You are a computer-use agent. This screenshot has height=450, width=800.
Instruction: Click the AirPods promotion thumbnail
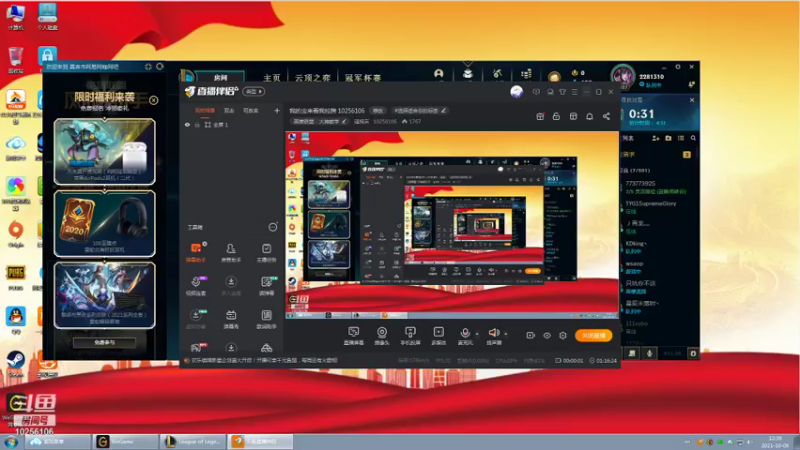pos(105,151)
